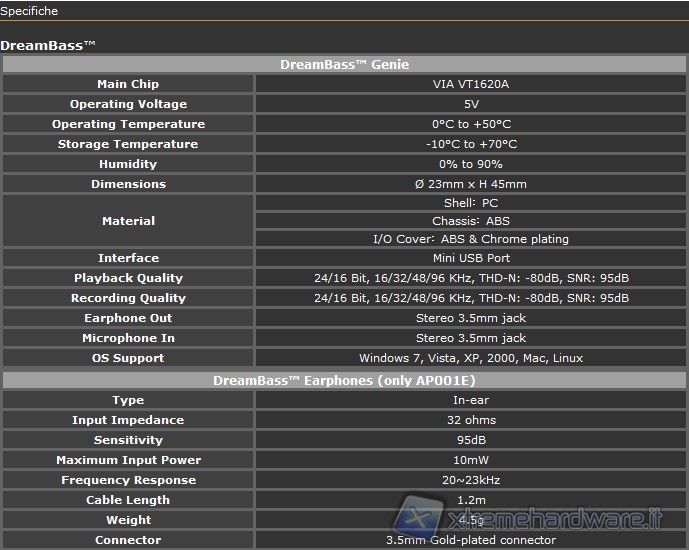Click the 'VIA VT1620A' value cell
The height and width of the screenshot is (550, 689).
[x=471, y=84]
